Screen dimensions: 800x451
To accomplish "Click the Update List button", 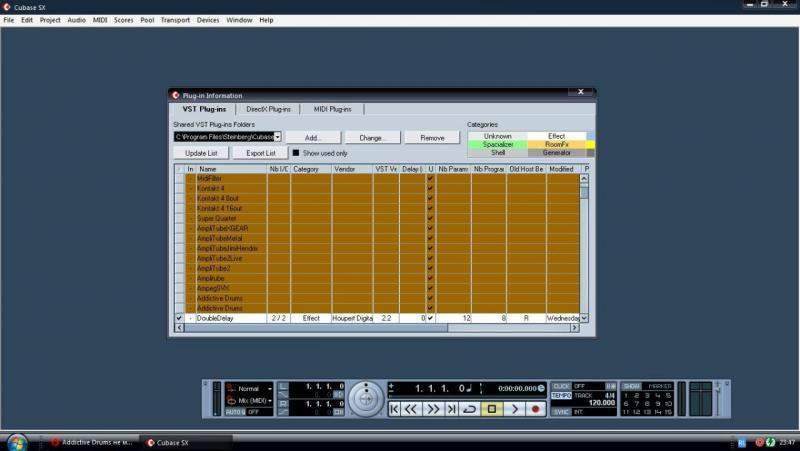I will coord(200,153).
